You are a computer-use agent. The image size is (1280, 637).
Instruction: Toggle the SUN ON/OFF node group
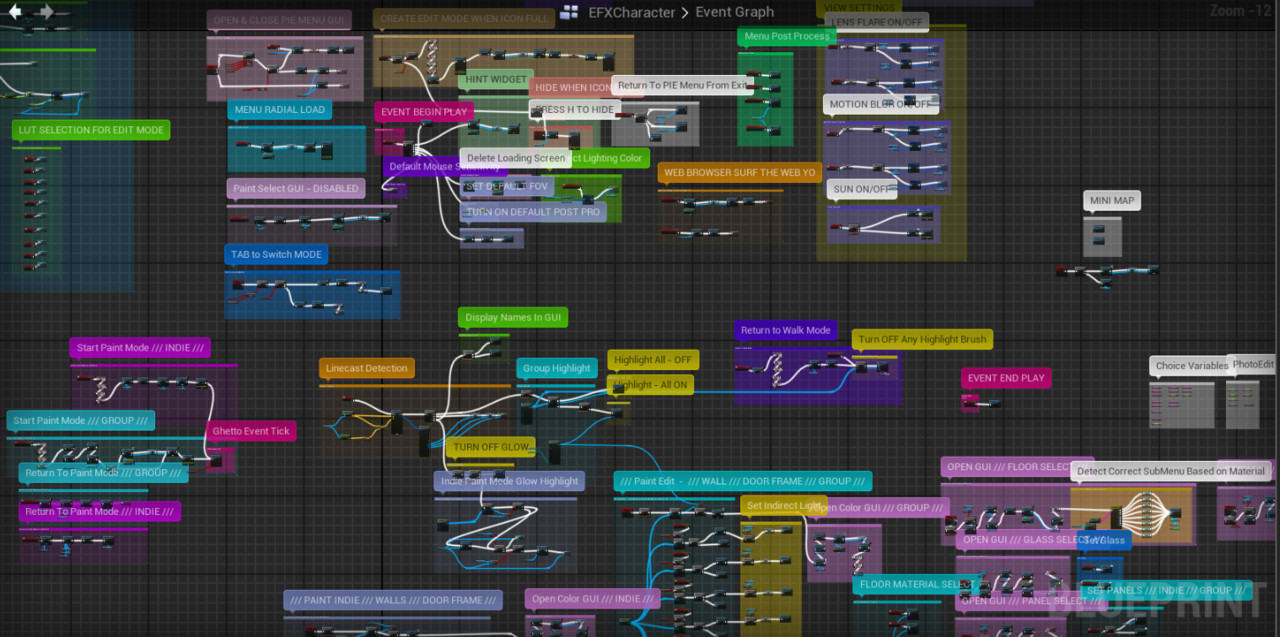(x=861, y=189)
